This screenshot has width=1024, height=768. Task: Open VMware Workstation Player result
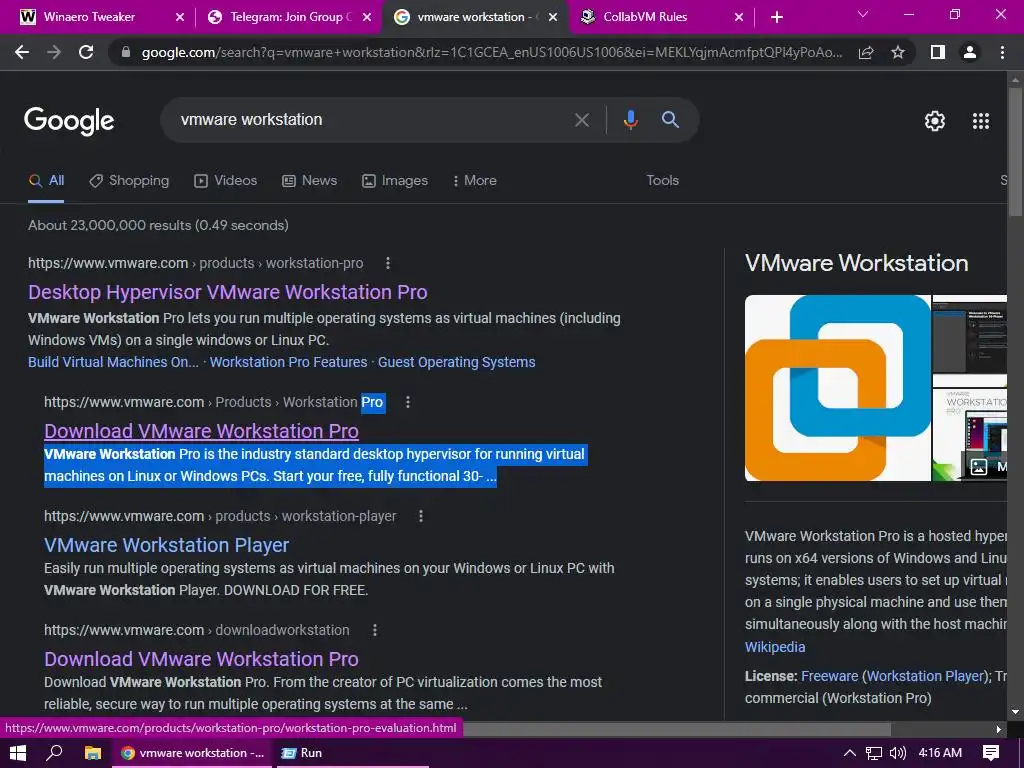(x=167, y=545)
